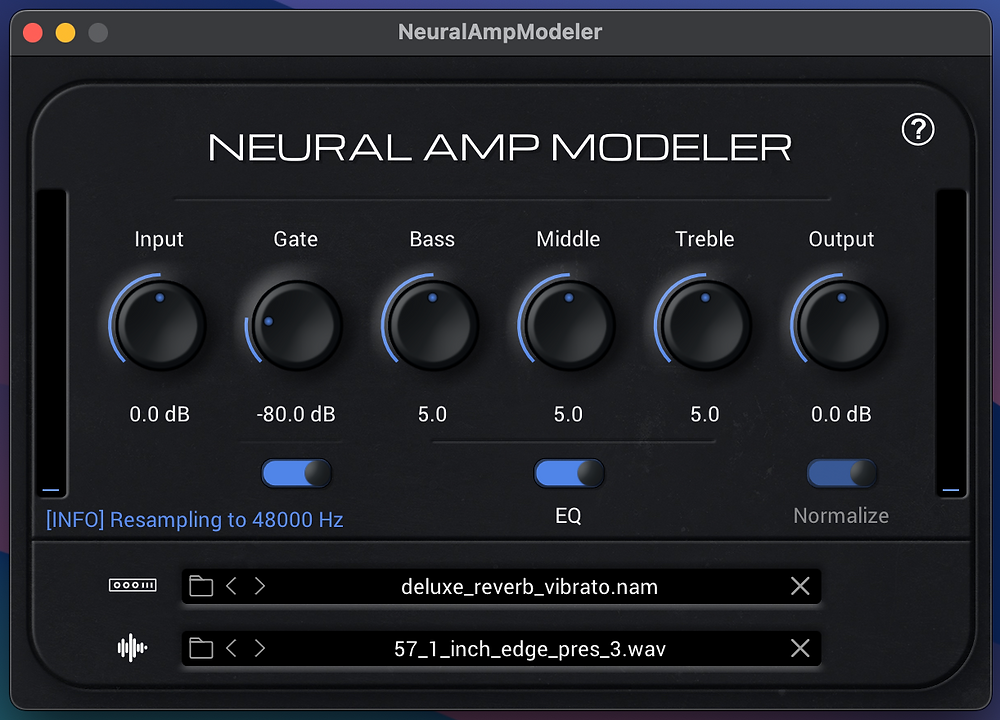This screenshot has height=720, width=1000.
Task: Load the previous amp model with the left chevron
Action: click(x=232, y=587)
